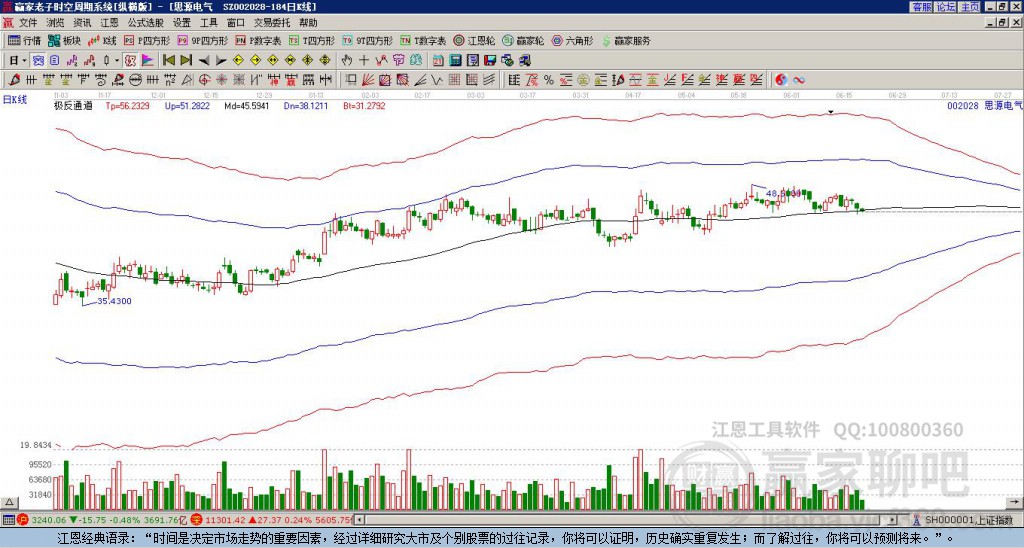This screenshot has width=1024, height=548.
Task: Click the 48.5000 price annotation
Action: 783,193
